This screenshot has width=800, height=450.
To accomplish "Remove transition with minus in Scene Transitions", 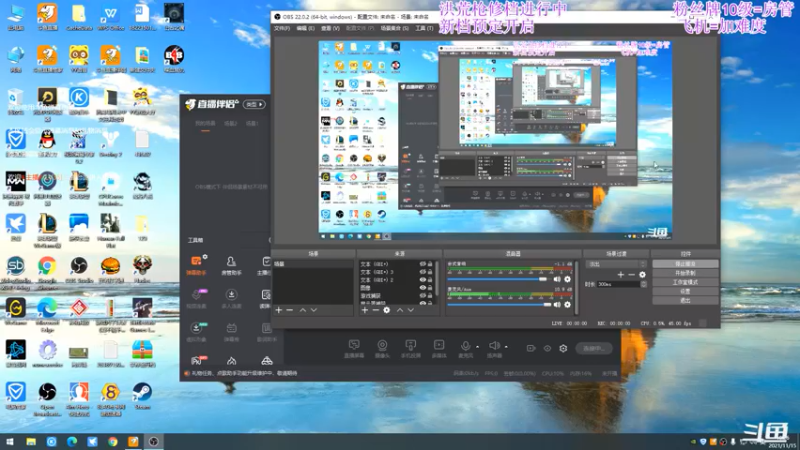I will [x=632, y=274].
